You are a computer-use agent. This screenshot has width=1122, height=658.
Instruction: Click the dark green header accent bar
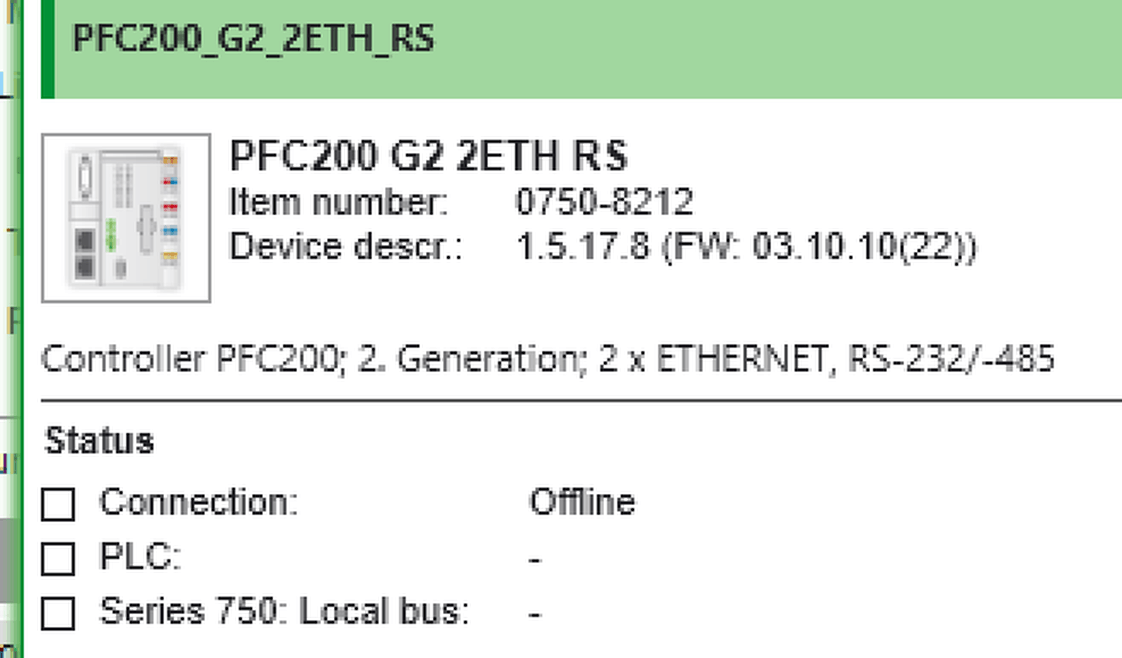[x=48, y=49]
